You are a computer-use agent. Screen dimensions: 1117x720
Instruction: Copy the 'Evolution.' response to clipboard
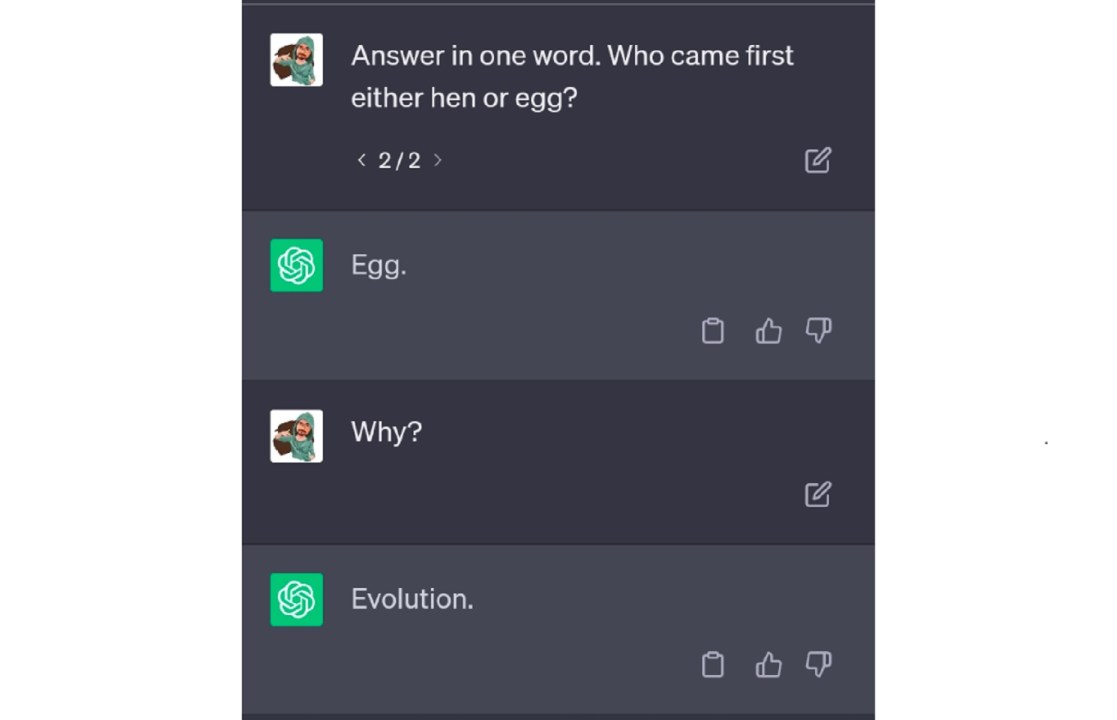(712, 665)
